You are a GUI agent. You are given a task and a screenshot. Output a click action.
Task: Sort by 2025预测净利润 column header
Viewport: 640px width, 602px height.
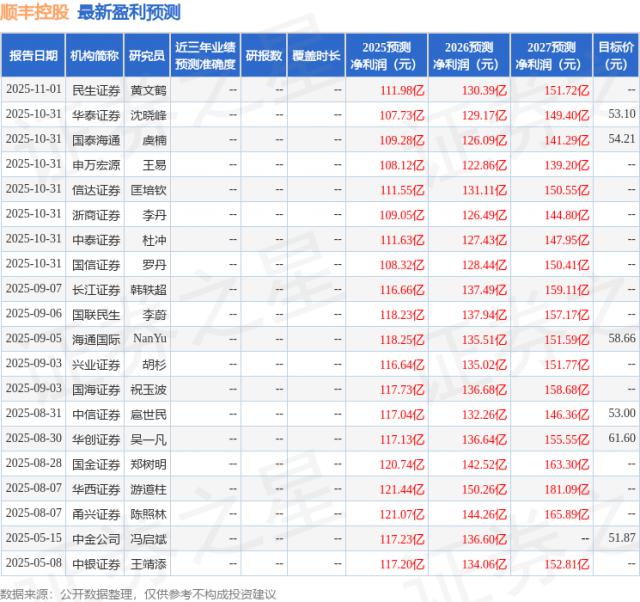388,55
